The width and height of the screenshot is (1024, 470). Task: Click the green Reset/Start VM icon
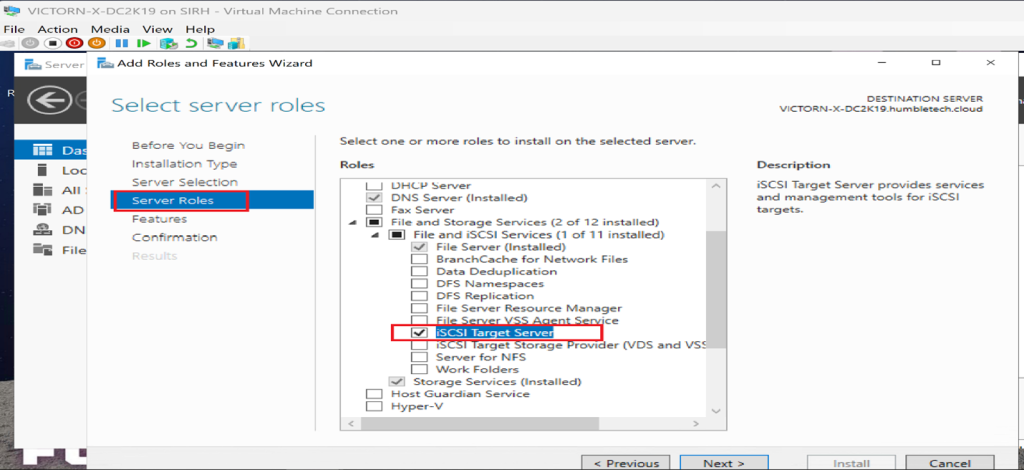click(144, 43)
